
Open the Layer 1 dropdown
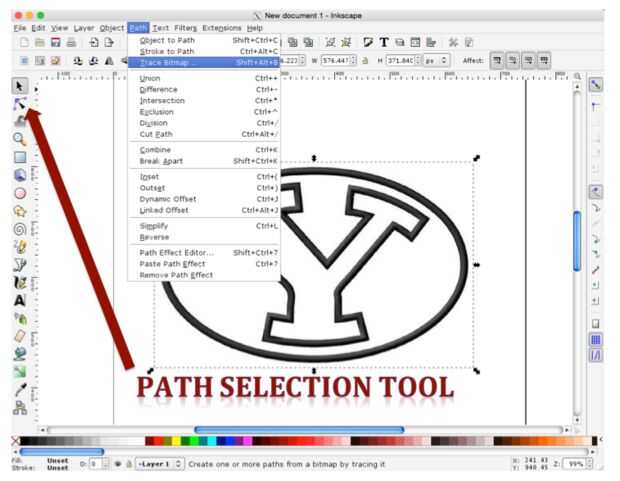click(160, 464)
